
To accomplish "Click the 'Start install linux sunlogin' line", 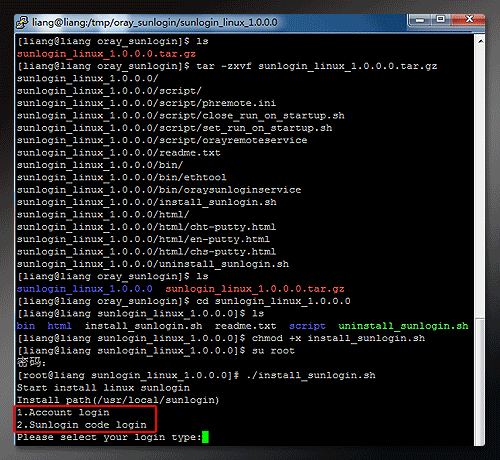I will tap(103, 388).
